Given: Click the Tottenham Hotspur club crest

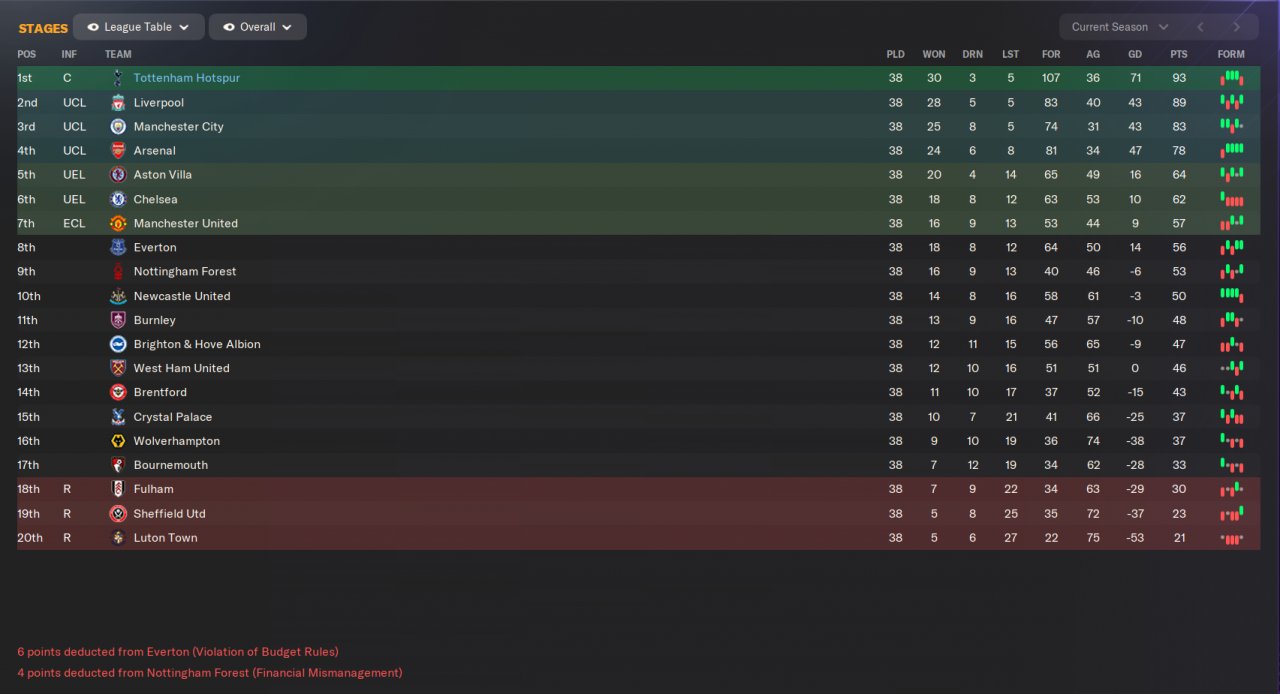Looking at the screenshot, I should (x=118, y=78).
